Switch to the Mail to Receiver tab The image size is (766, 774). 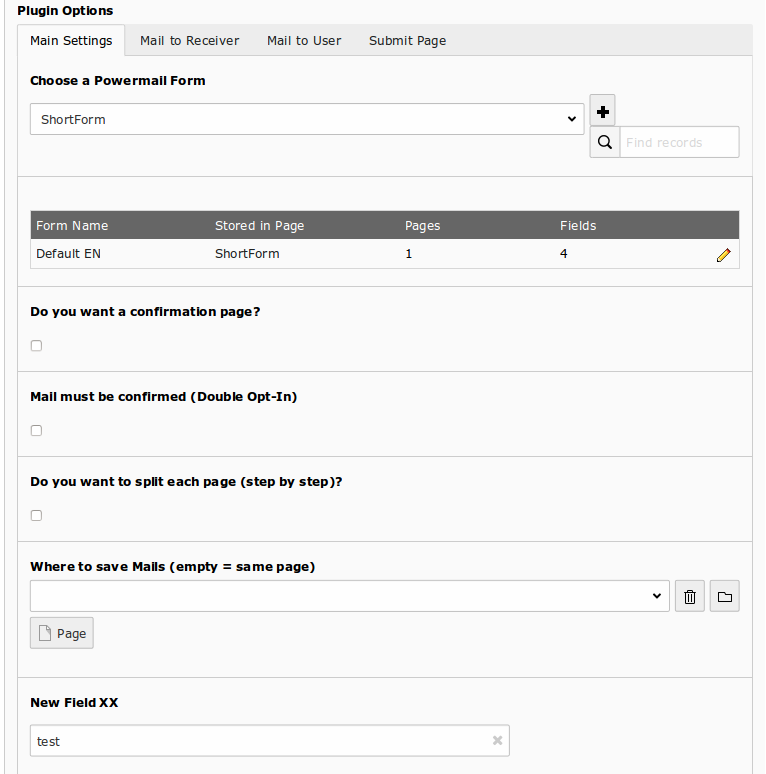[190, 41]
